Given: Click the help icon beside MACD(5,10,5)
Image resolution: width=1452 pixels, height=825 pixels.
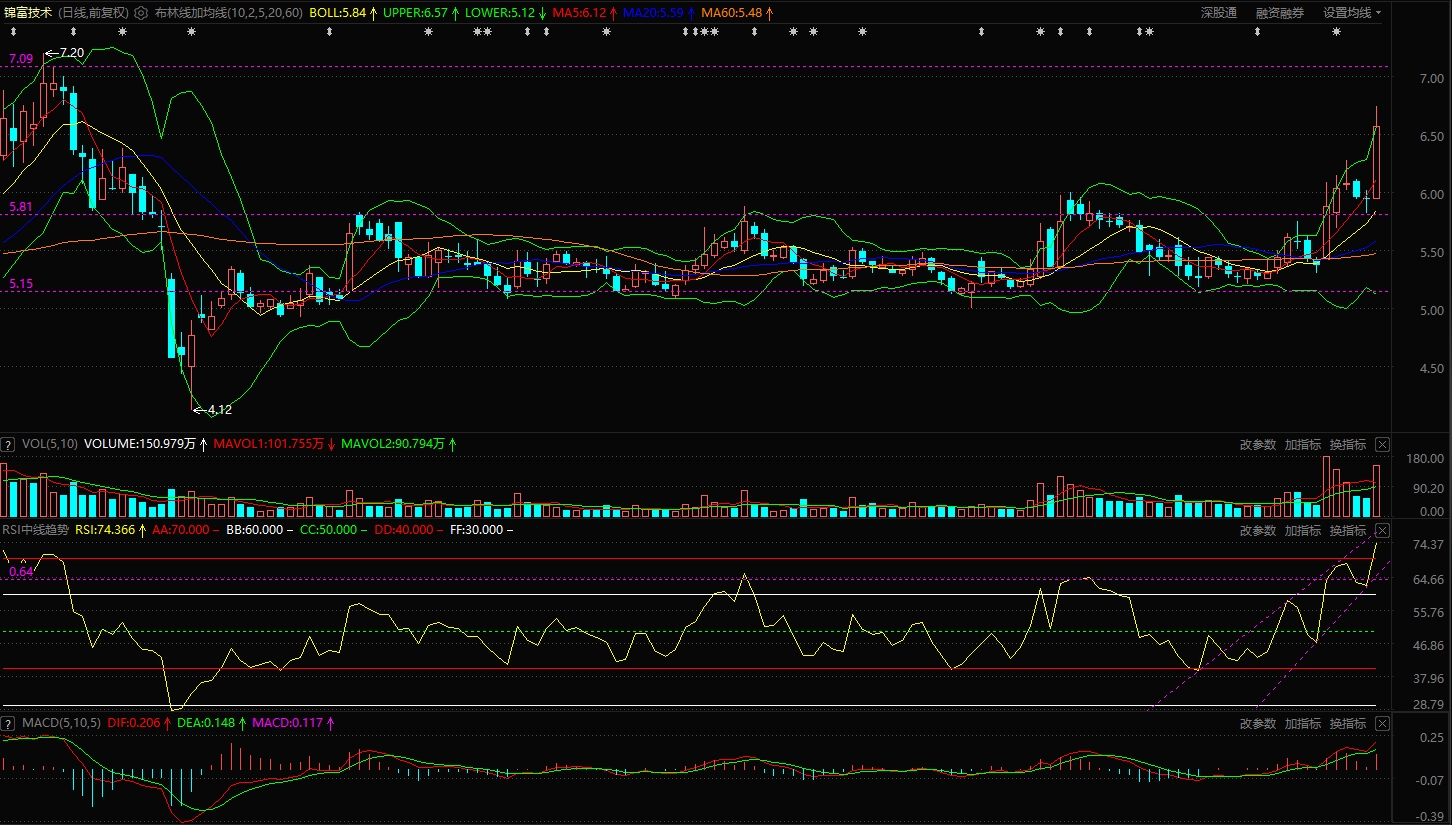Looking at the screenshot, I should point(8,723).
